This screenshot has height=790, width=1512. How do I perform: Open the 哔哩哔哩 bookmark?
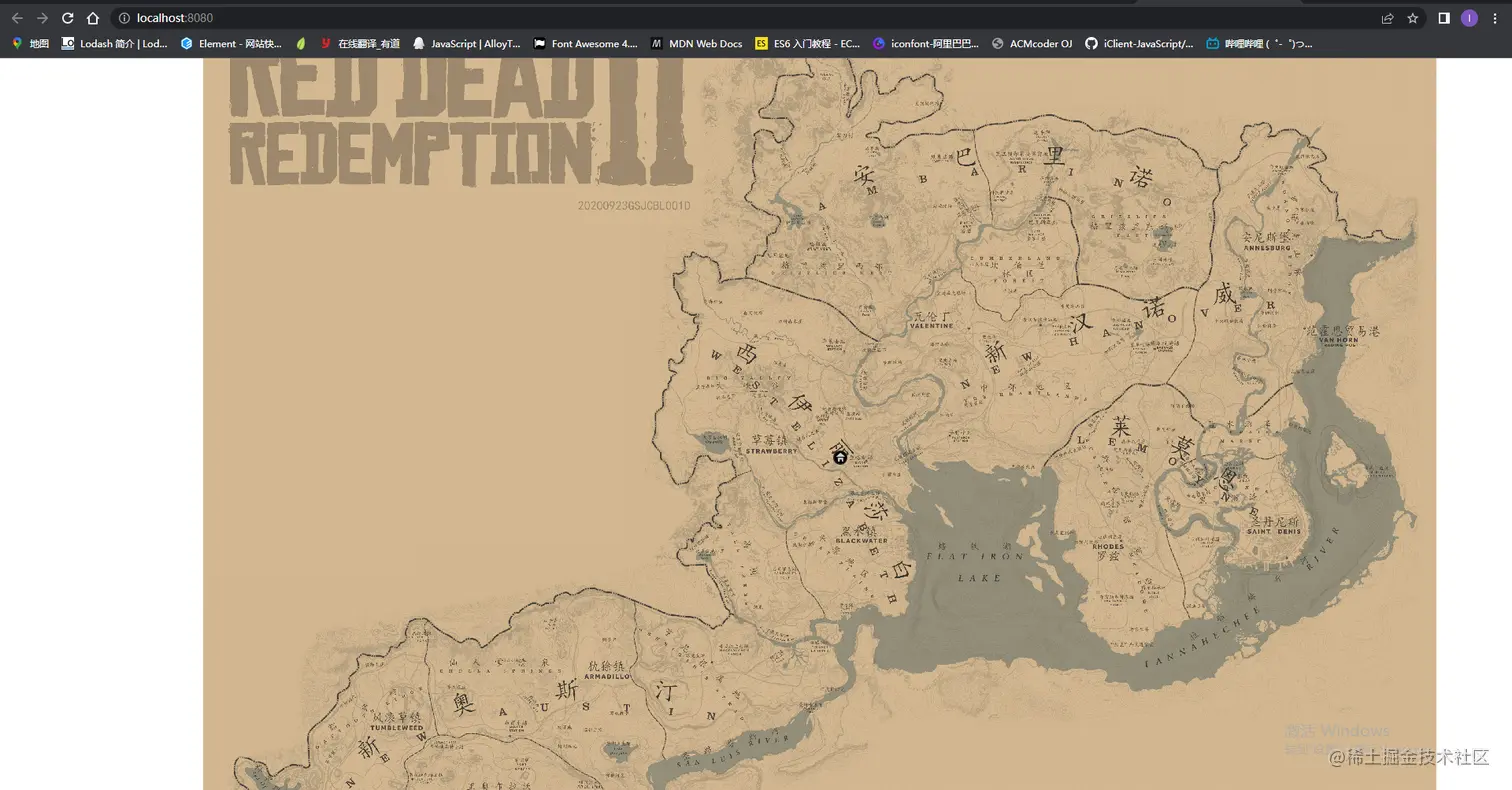click(1259, 44)
